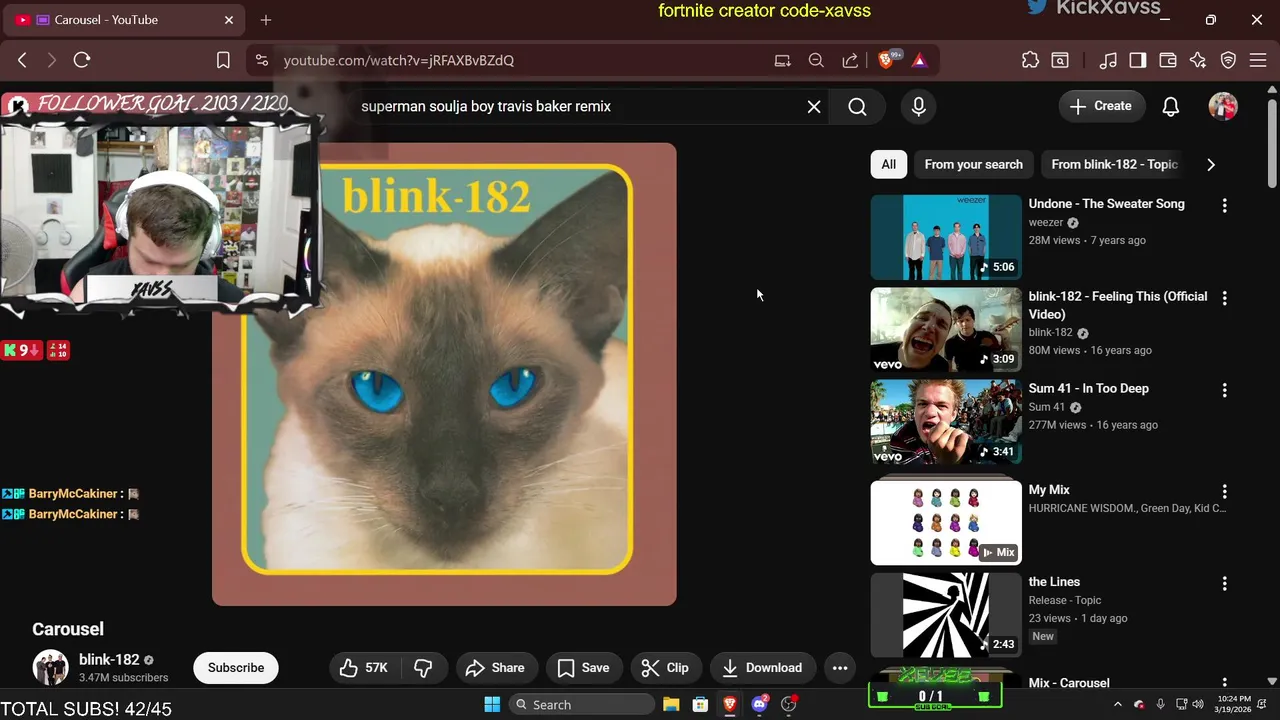
Task: Open the Windows Start menu
Action: (x=492, y=705)
